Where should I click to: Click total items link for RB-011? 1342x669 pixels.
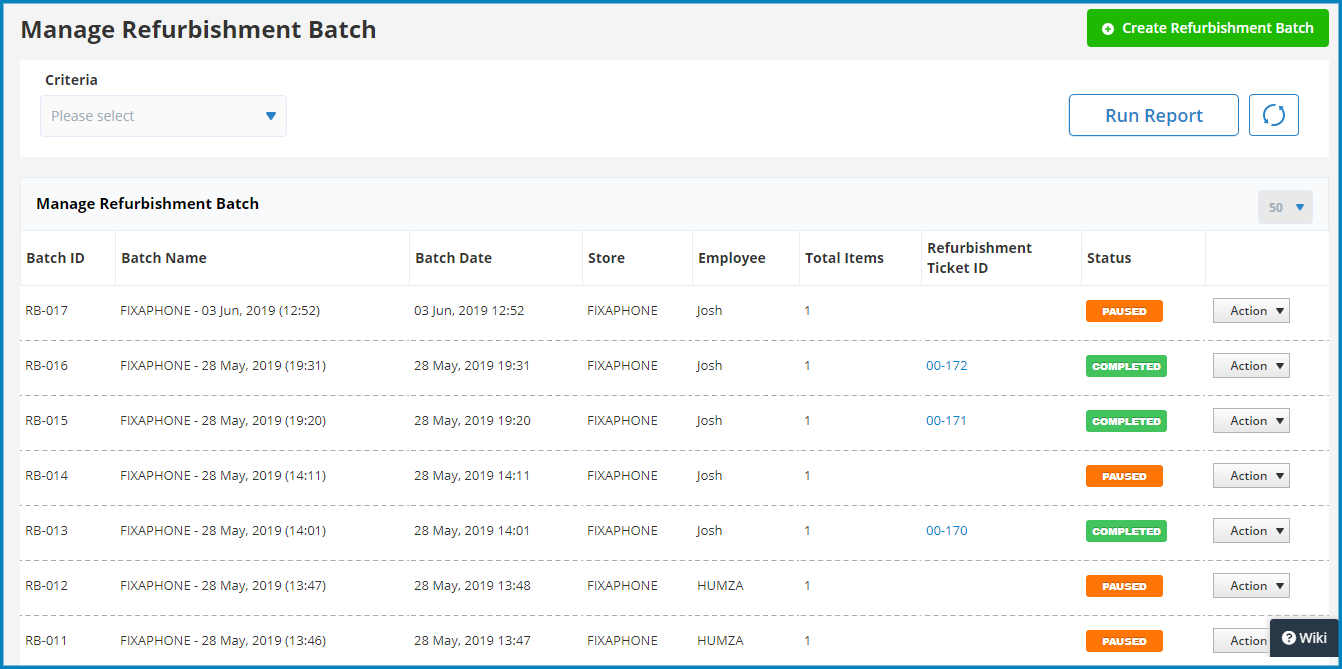click(807, 641)
